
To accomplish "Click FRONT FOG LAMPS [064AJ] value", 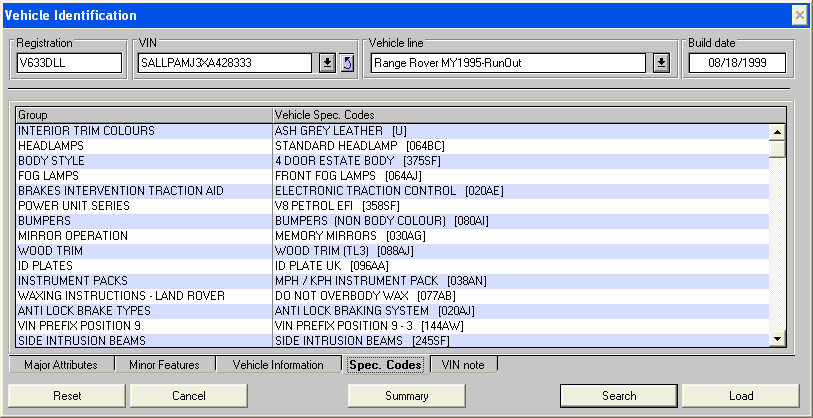I will 348,176.
